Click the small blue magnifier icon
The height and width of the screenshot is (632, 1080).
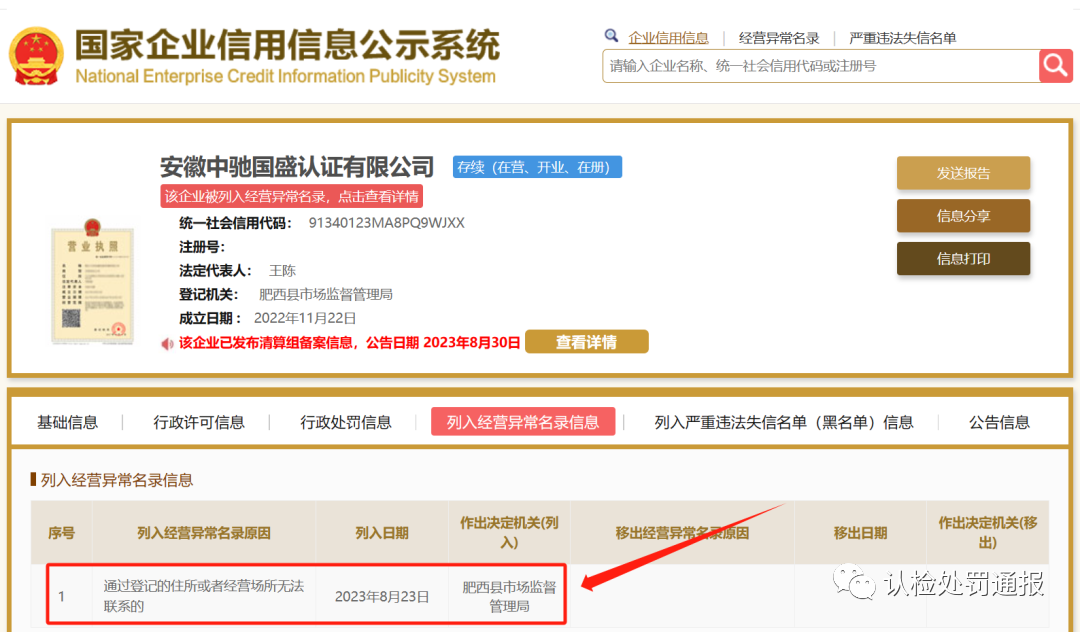click(x=611, y=36)
